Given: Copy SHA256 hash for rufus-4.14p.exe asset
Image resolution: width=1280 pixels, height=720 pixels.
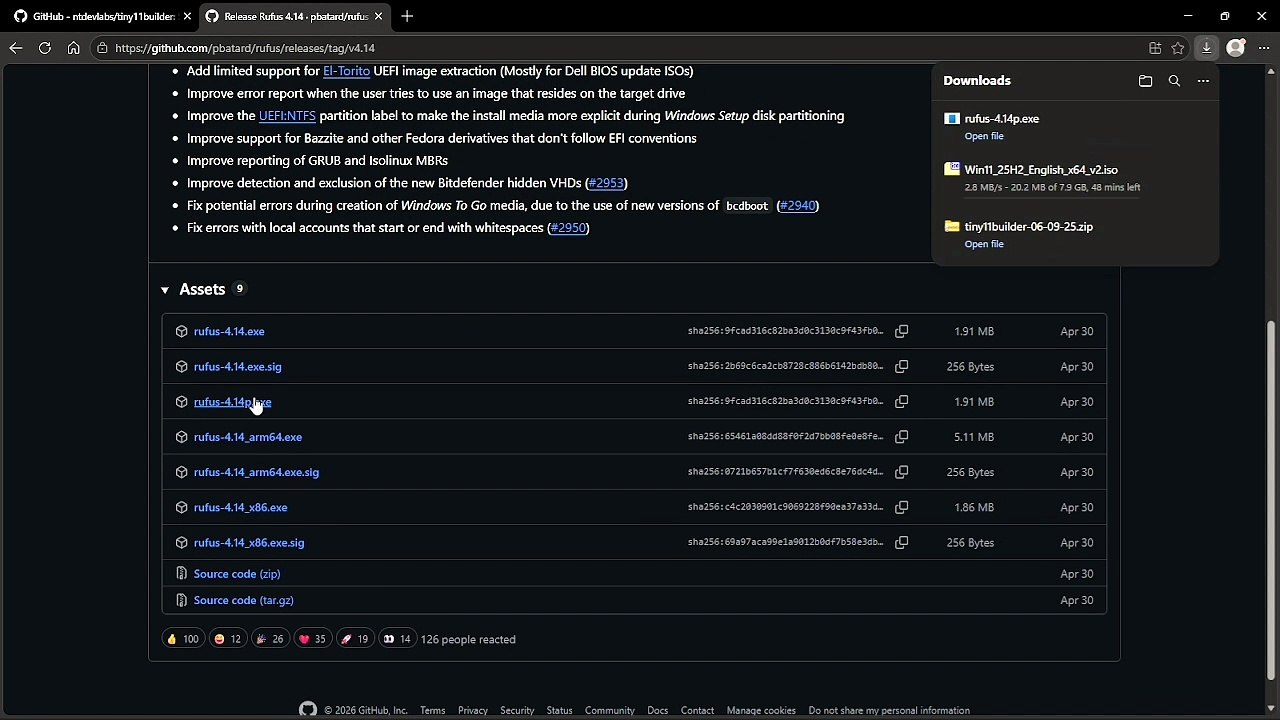Looking at the screenshot, I should 901,401.
